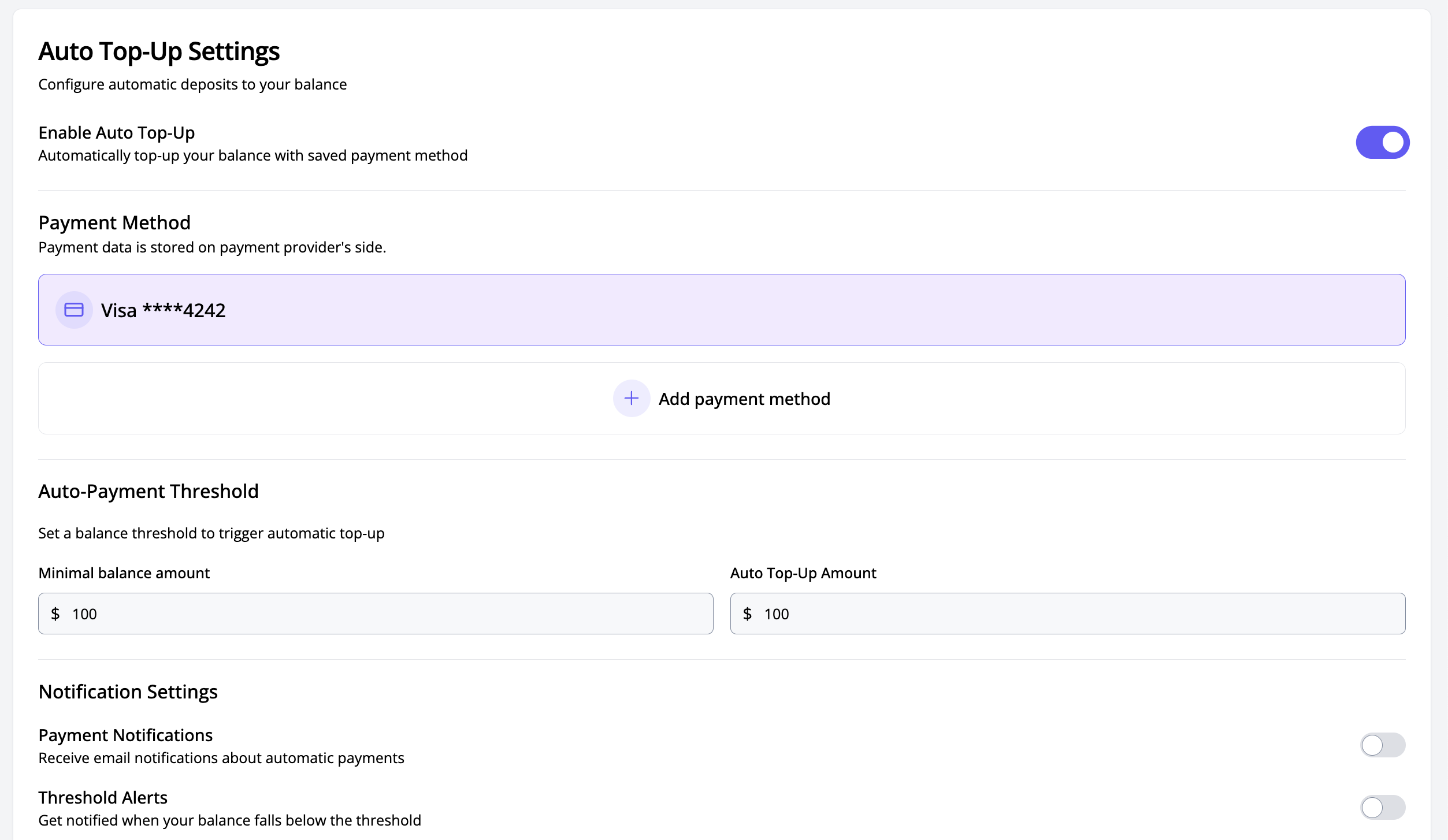This screenshot has width=1448, height=840.
Task: Click the Payment Method section heading
Action: click(114, 222)
